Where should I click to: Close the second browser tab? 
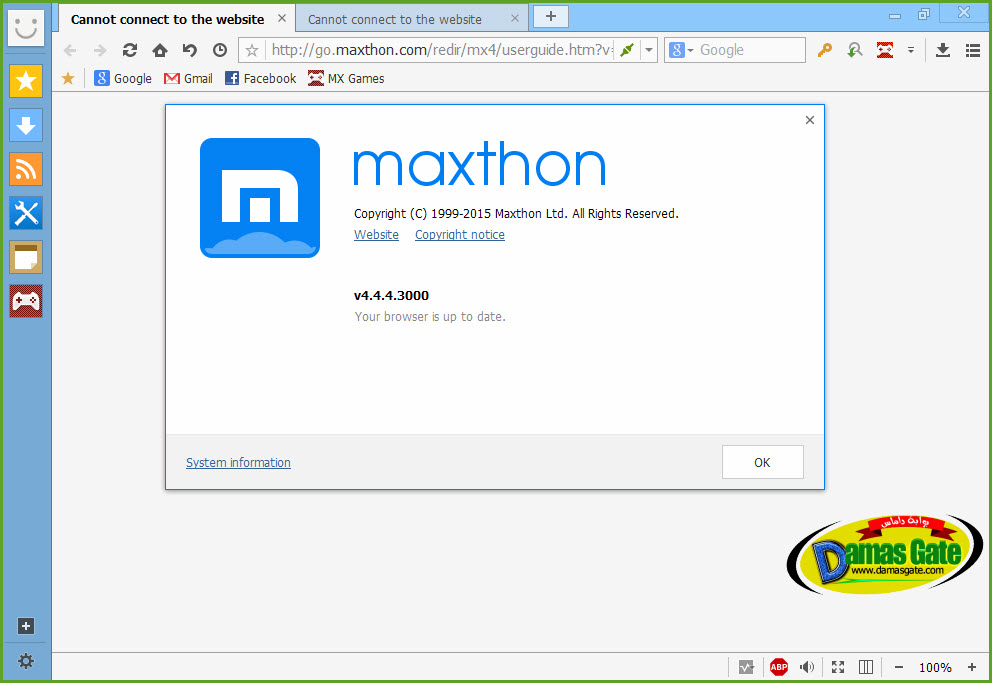pos(515,18)
